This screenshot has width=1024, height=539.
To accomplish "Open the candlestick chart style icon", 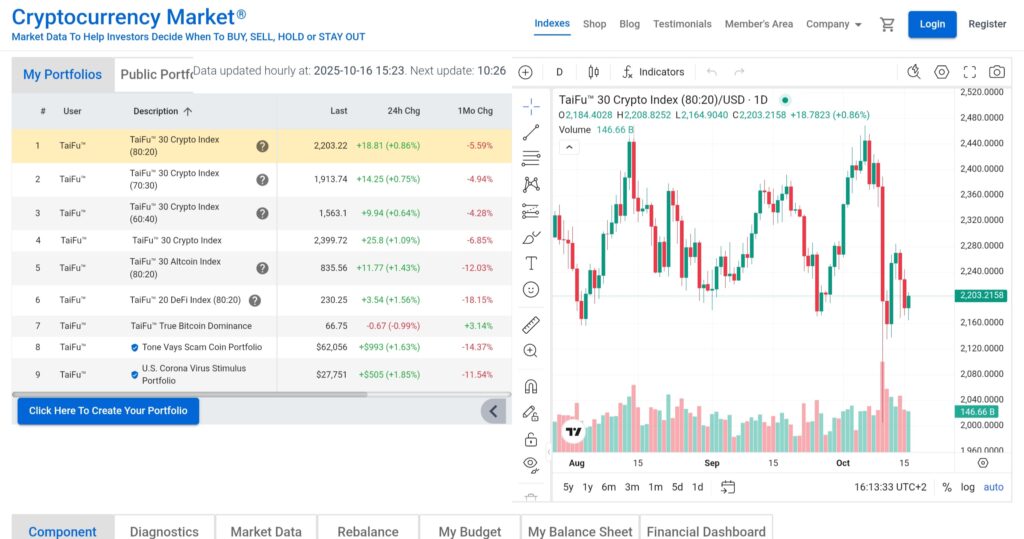I will [x=593, y=72].
